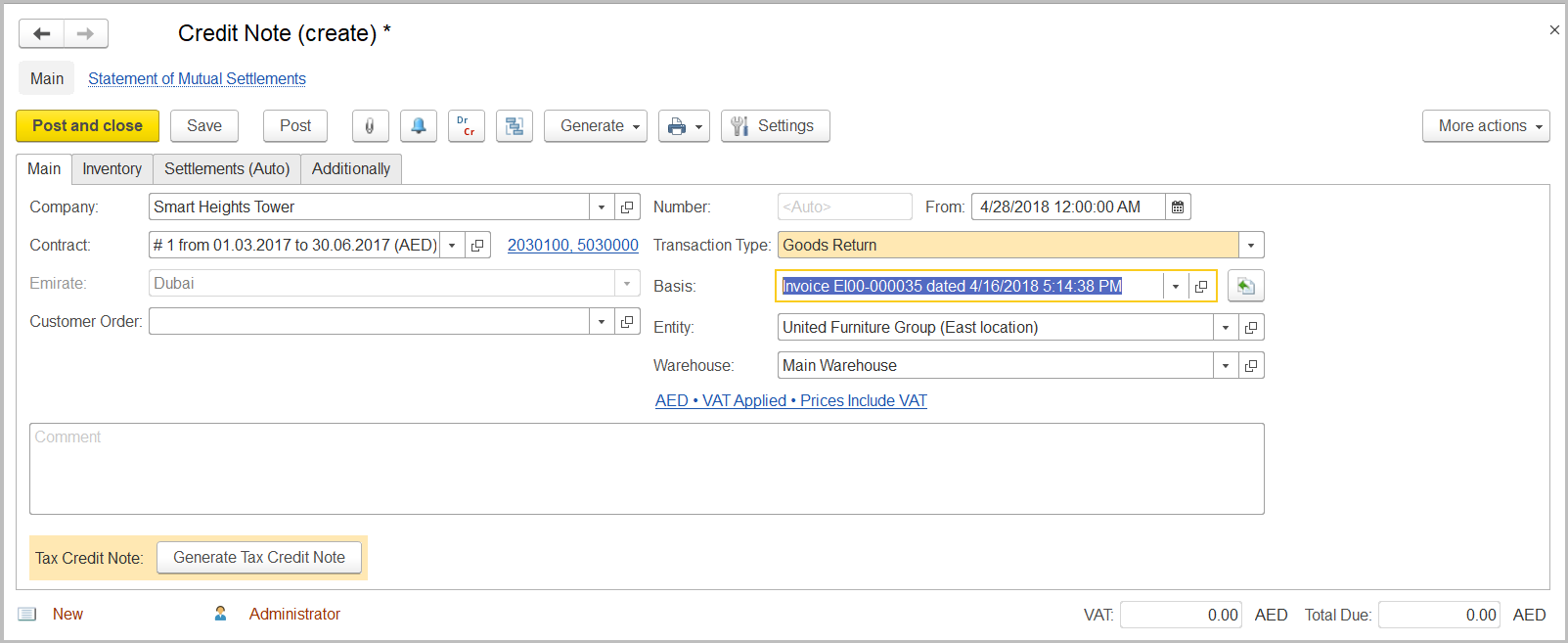
Task: Open Customer Order record with the open icon
Action: [x=627, y=321]
